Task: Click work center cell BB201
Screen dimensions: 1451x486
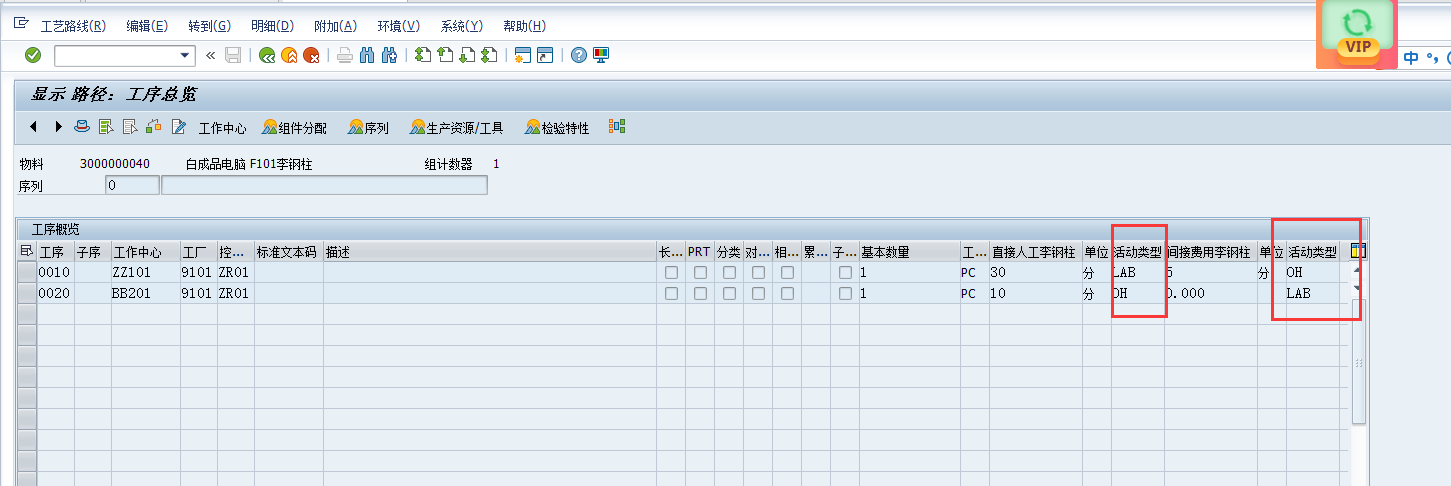Action: tap(145, 293)
